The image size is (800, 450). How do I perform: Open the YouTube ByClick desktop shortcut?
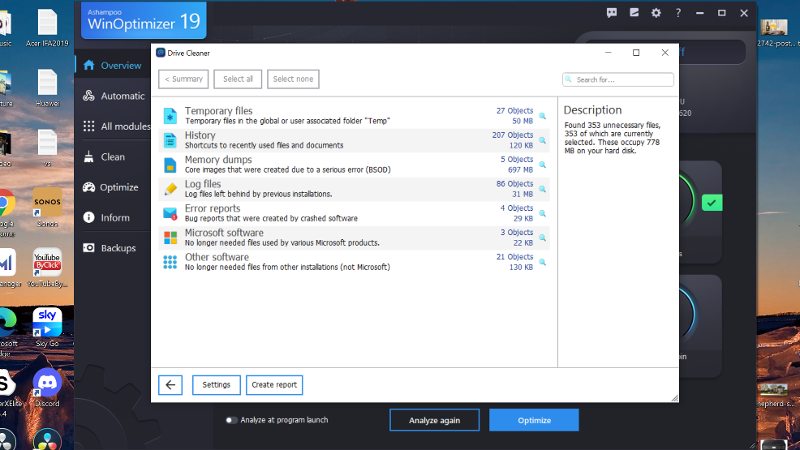47,268
